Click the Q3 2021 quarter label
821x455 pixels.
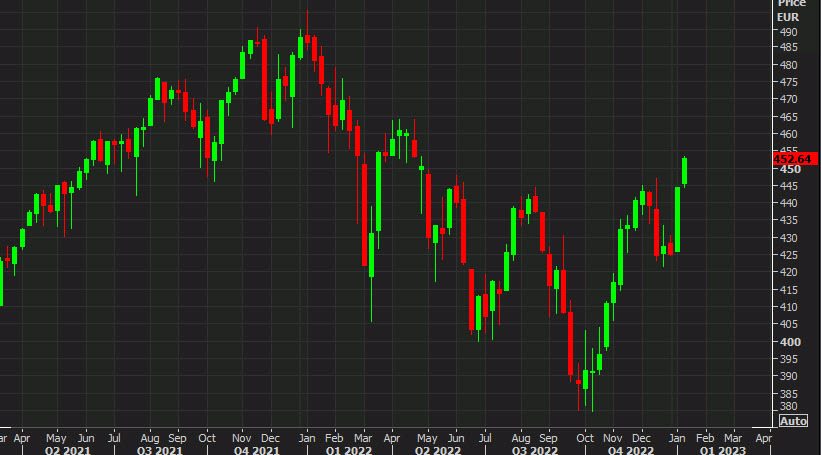[x=160, y=450]
